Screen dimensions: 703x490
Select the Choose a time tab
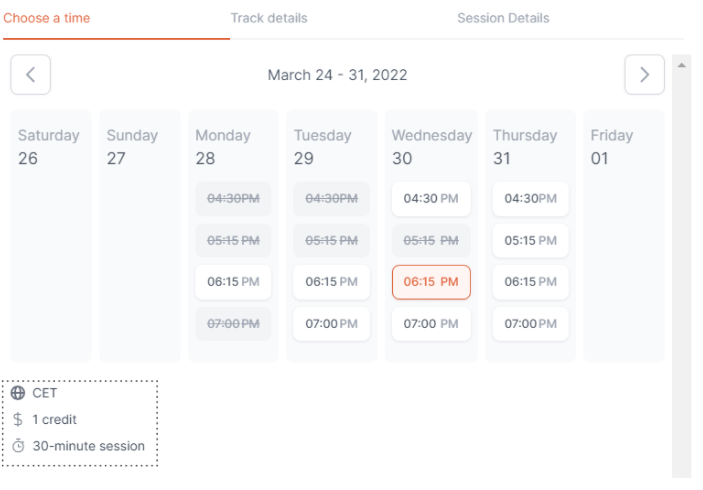coord(47,18)
